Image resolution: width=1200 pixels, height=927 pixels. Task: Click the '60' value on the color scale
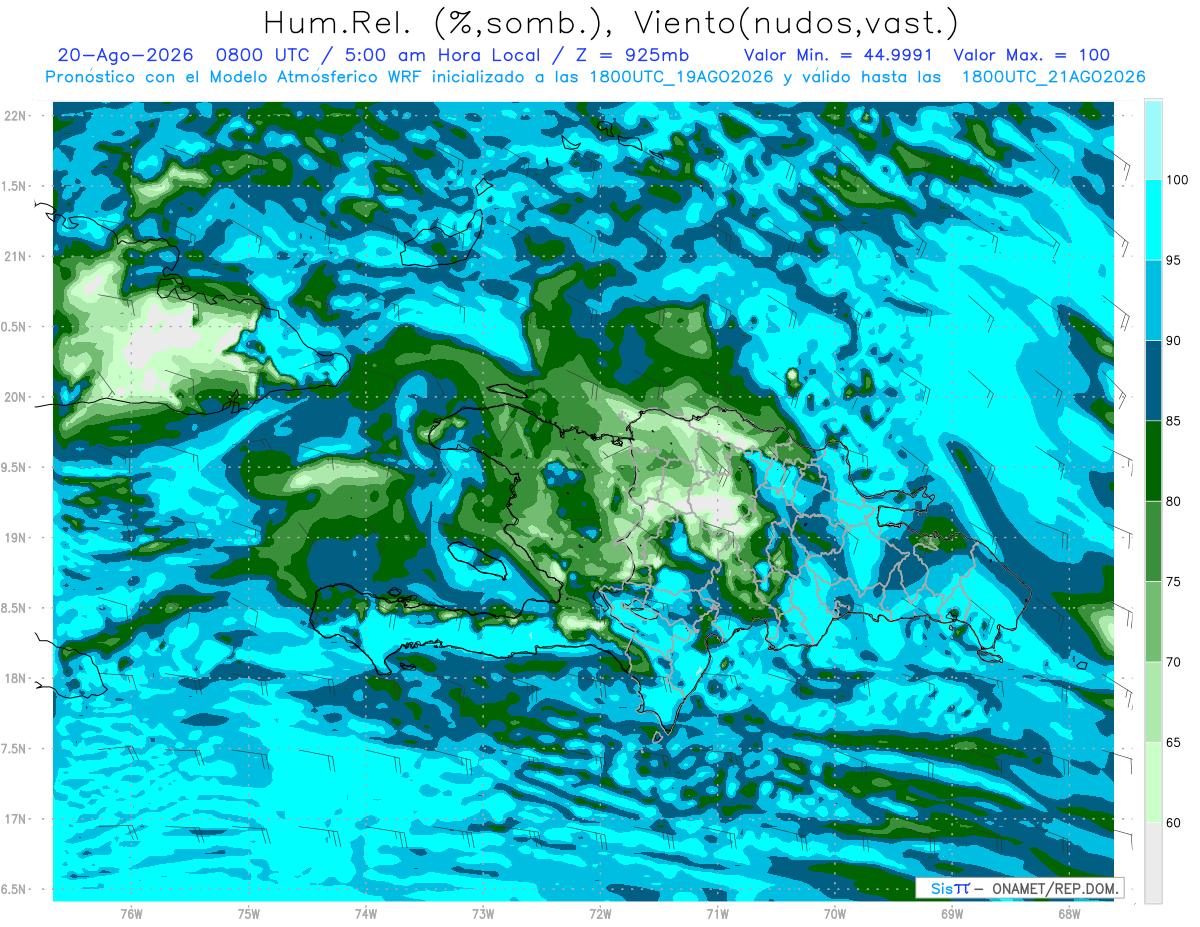[1175, 823]
